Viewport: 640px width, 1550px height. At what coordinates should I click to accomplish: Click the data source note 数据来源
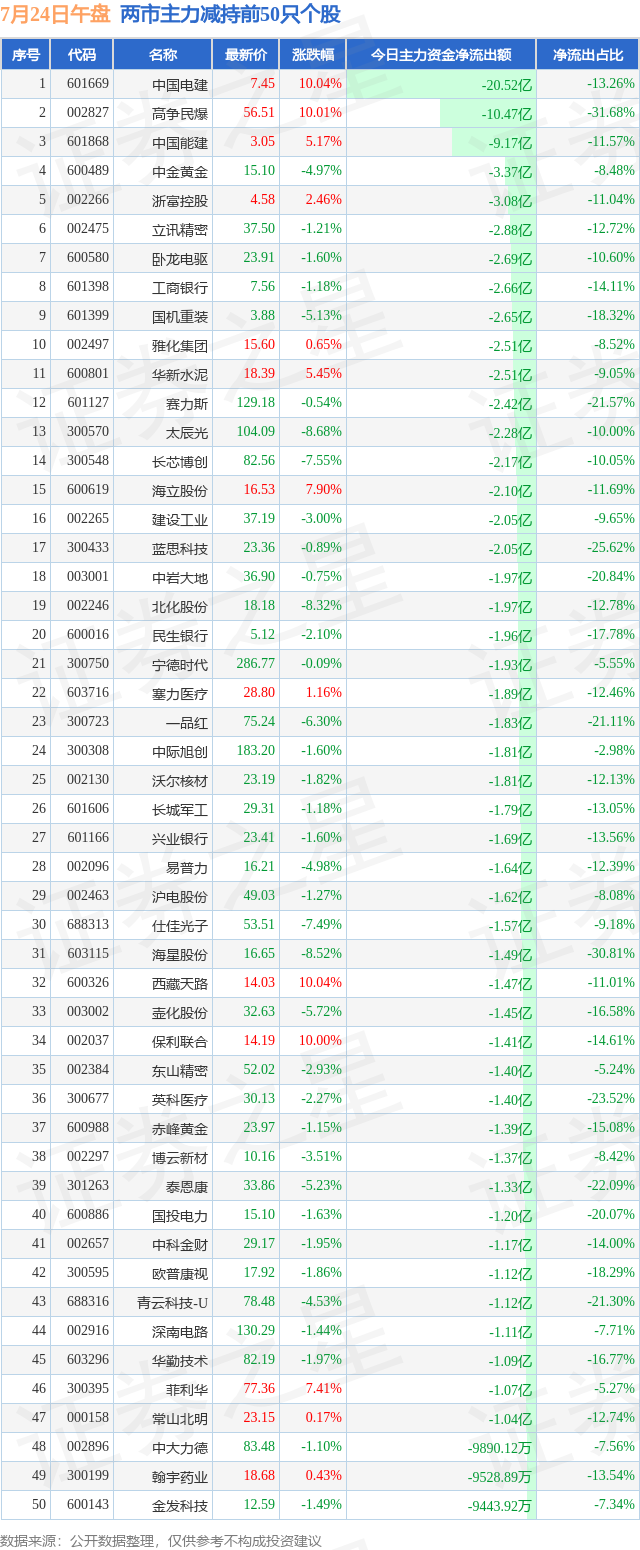[162, 1540]
